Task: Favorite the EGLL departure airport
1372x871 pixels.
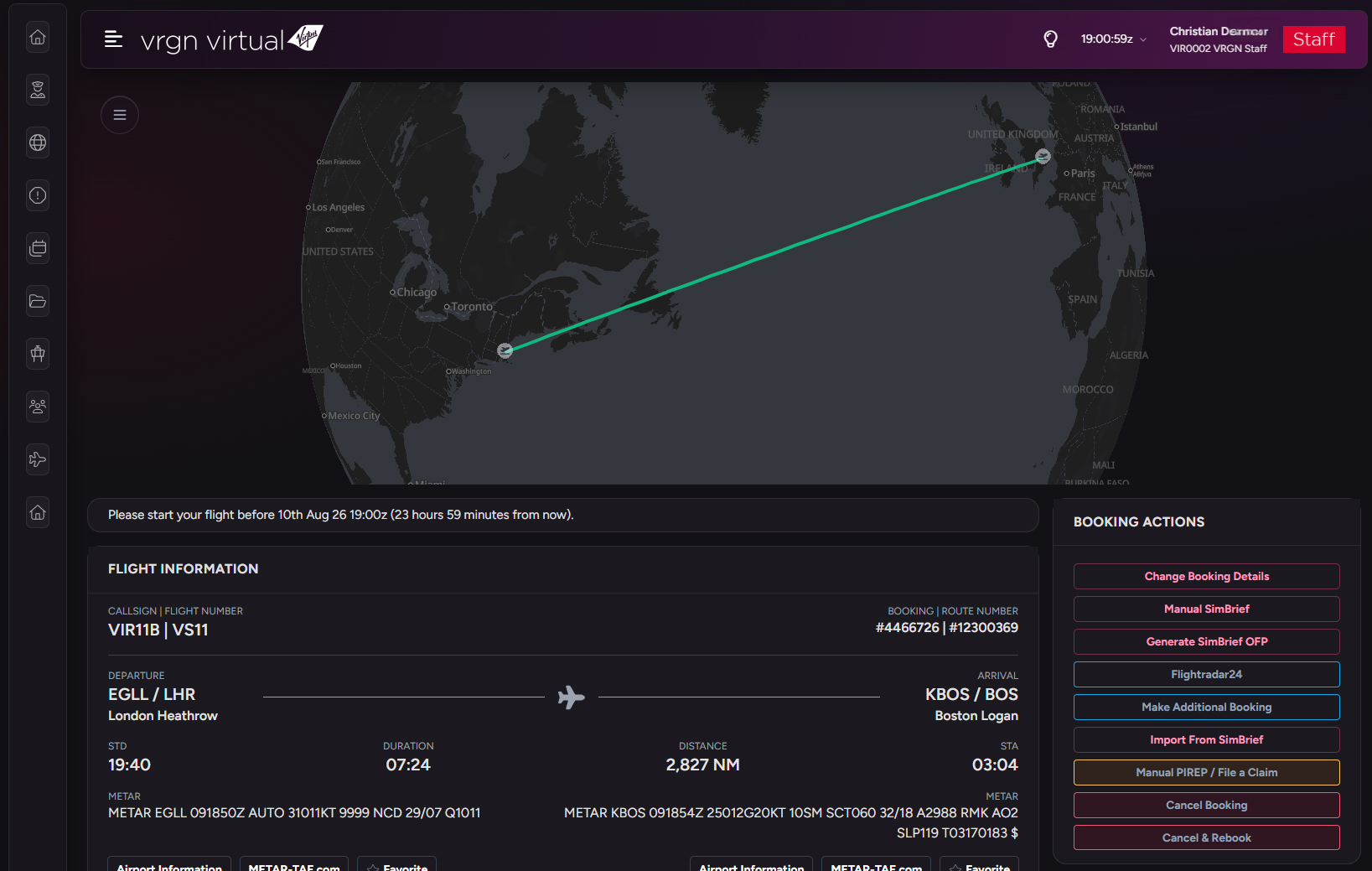Action: pos(396,865)
